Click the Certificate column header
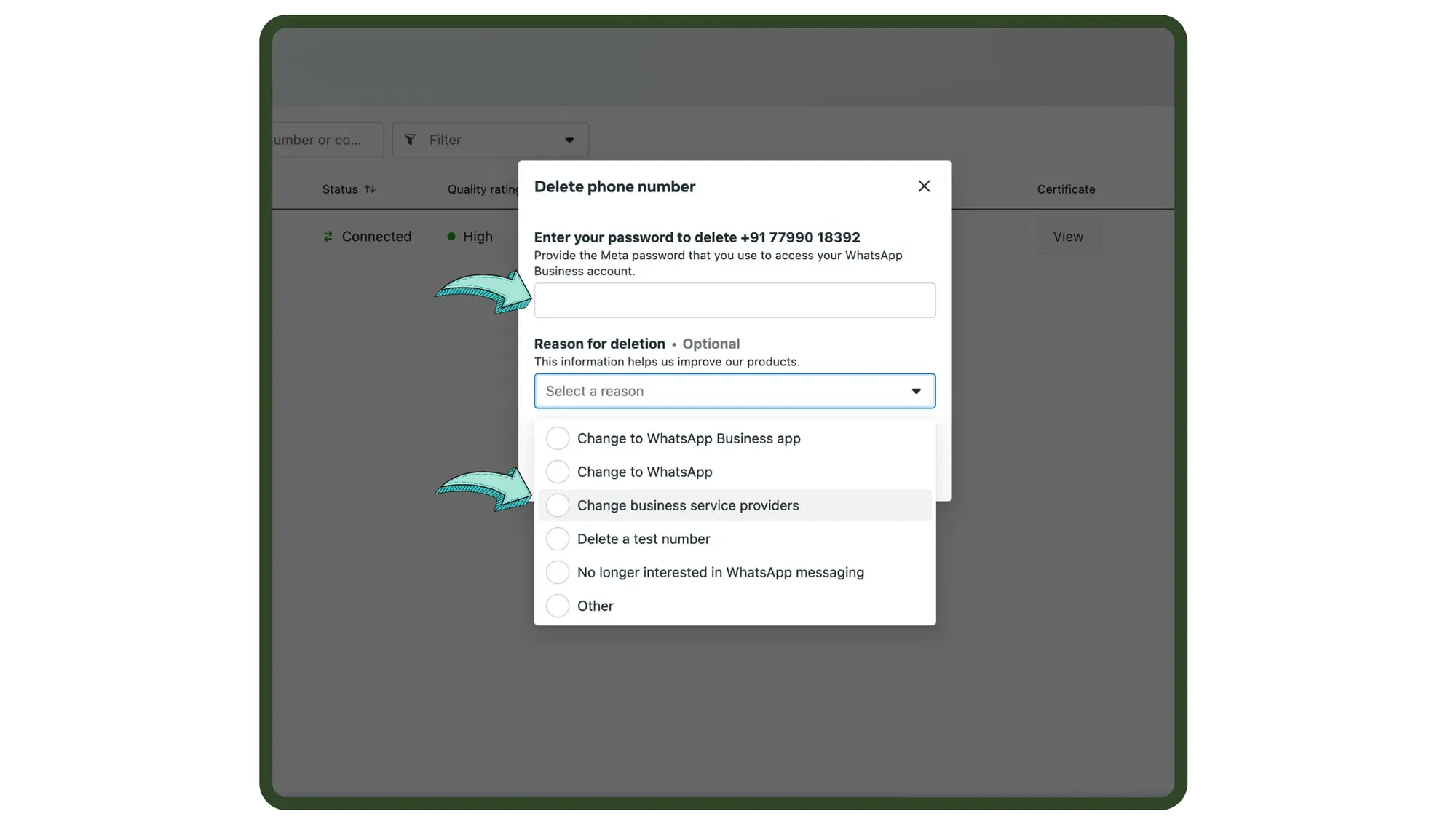This screenshot has width=1456, height=819. [1066, 189]
